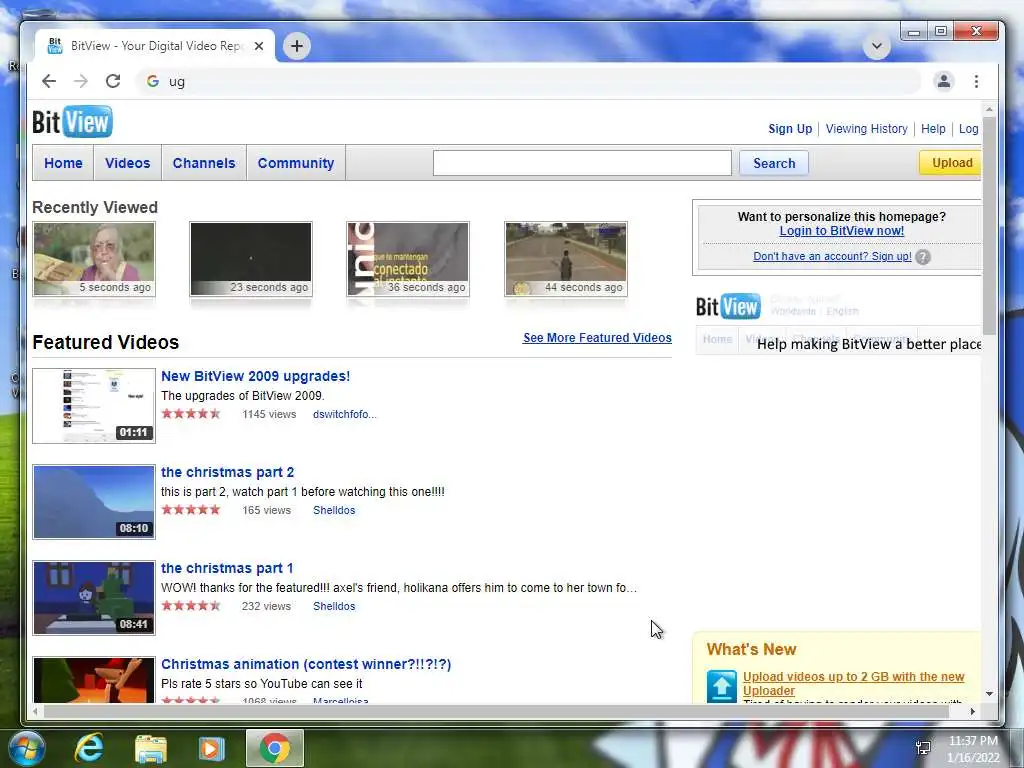The image size is (1024, 768).
Task: Open the Windows Start button
Action: click(27, 748)
